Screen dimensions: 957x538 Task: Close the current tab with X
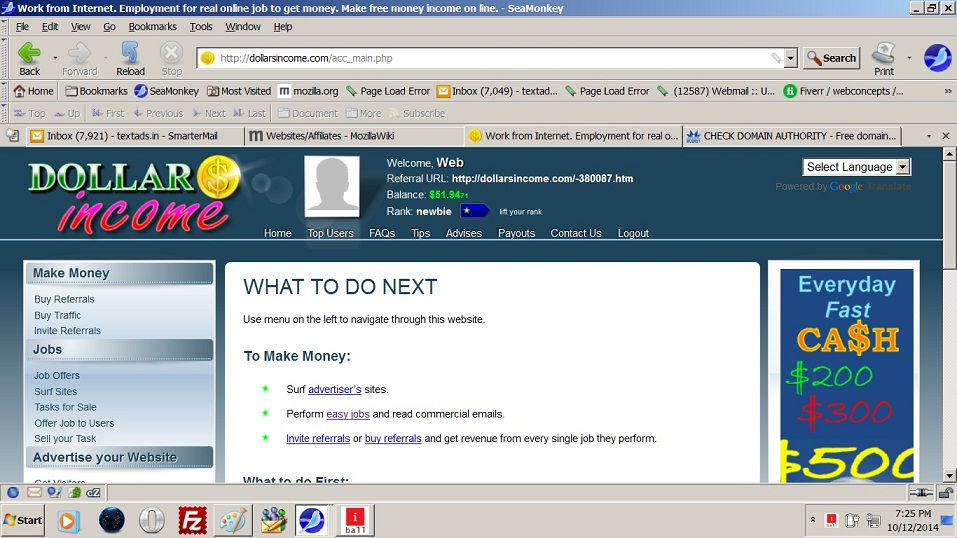[x=945, y=136]
